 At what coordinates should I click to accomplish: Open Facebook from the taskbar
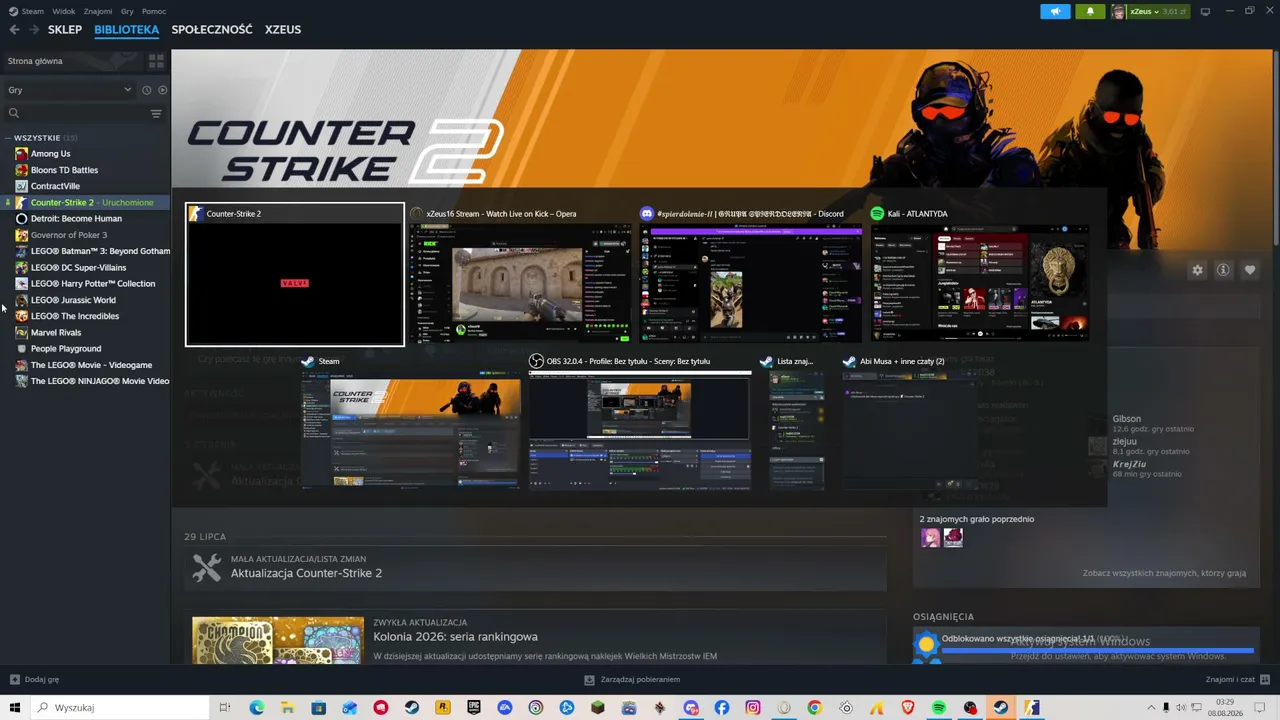click(722, 708)
